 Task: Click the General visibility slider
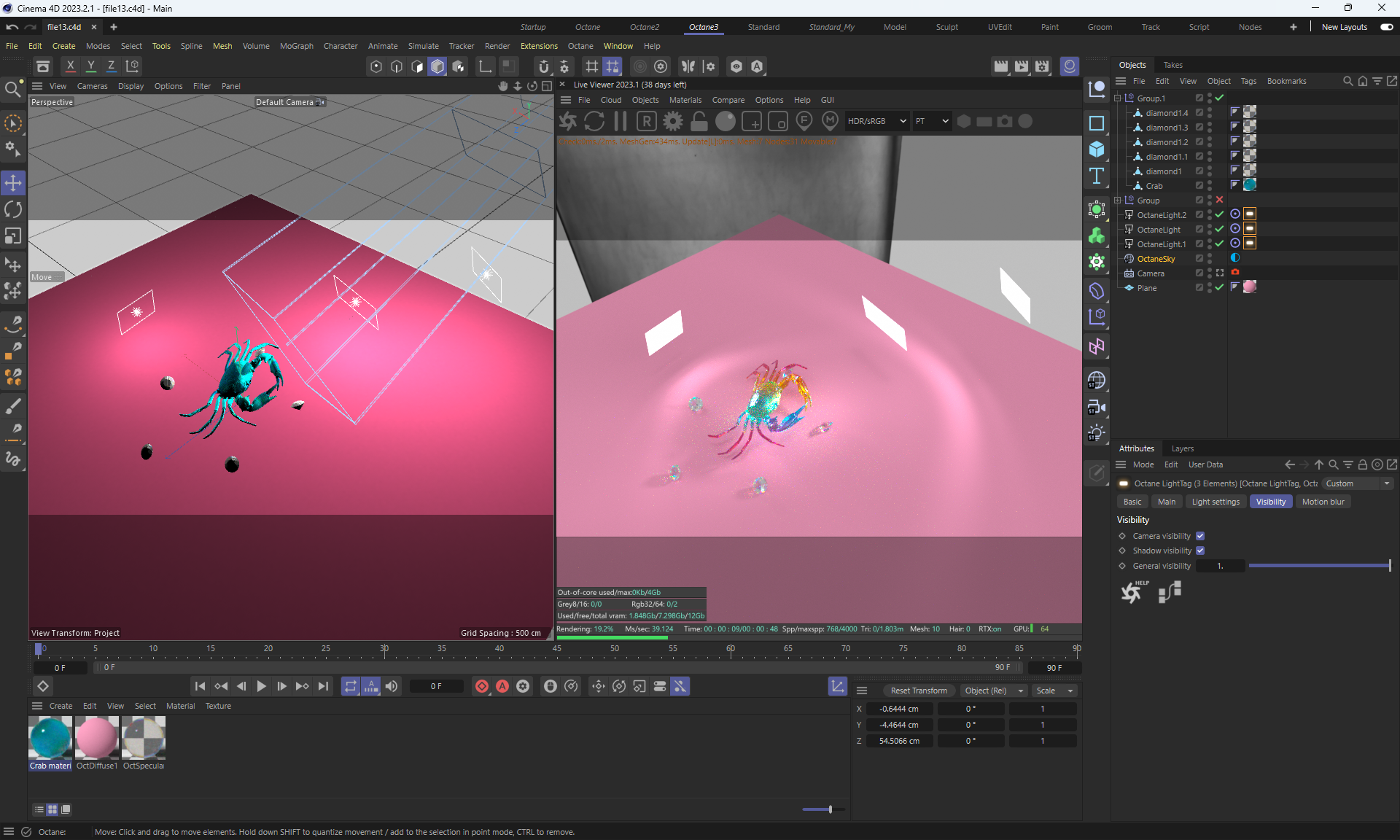[x=1318, y=566]
